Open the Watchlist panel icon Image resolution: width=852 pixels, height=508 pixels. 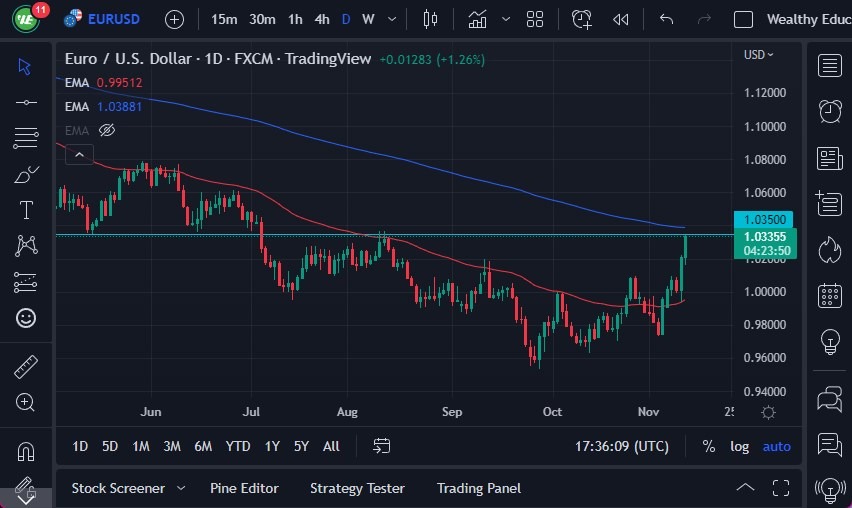(829, 66)
